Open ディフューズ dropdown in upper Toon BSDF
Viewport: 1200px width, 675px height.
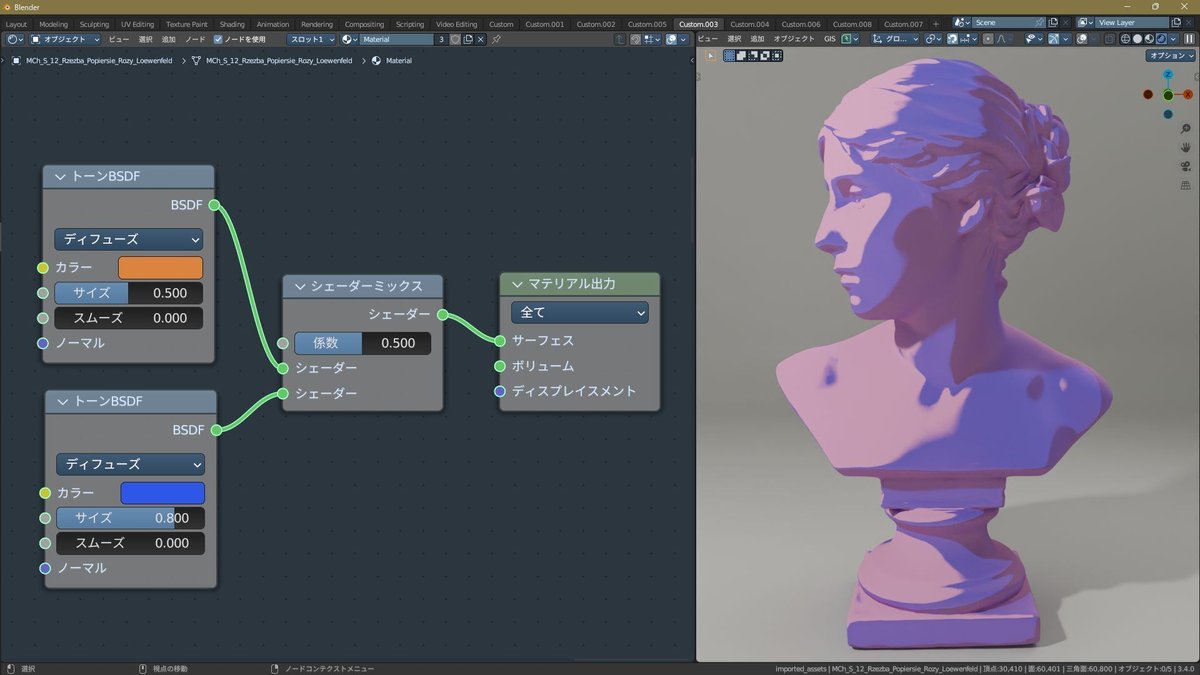[128, 239]
